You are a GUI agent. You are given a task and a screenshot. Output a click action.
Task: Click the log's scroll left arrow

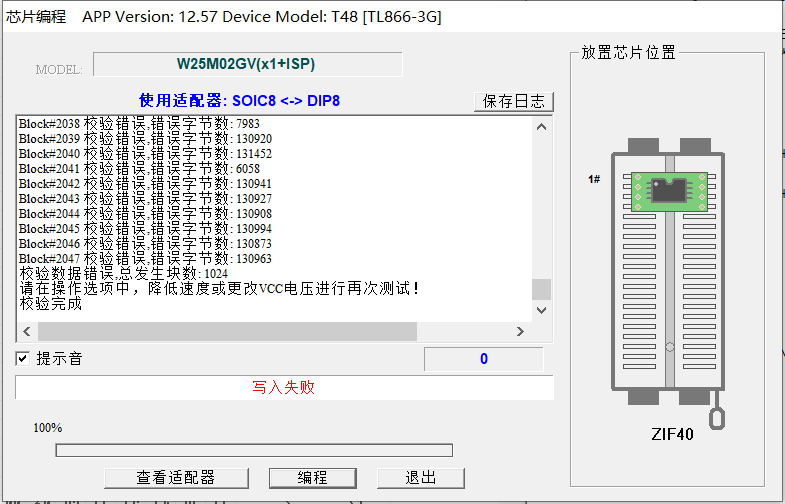pyautogui.click(x=26, y=331)
